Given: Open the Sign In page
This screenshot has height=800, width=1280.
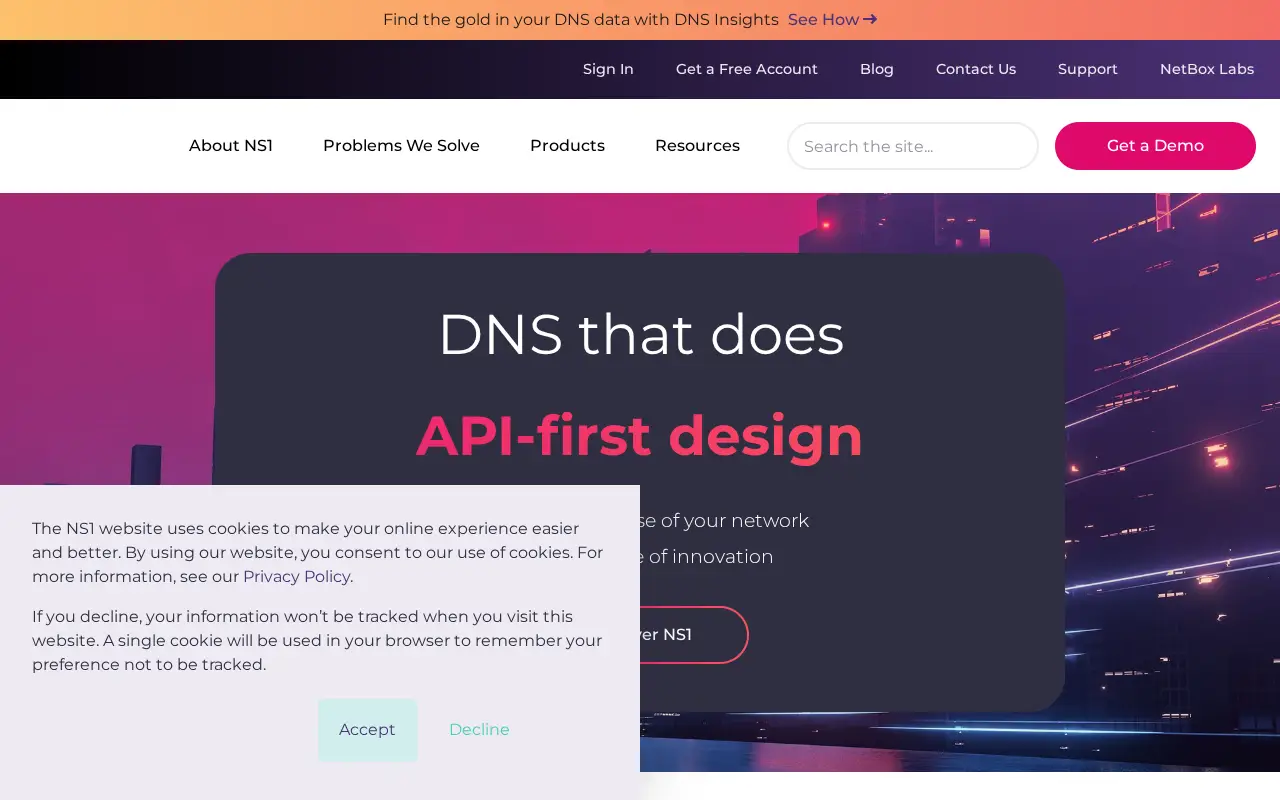Looking at the screenshot, I should pyautogui.click(x=608, y=69).
